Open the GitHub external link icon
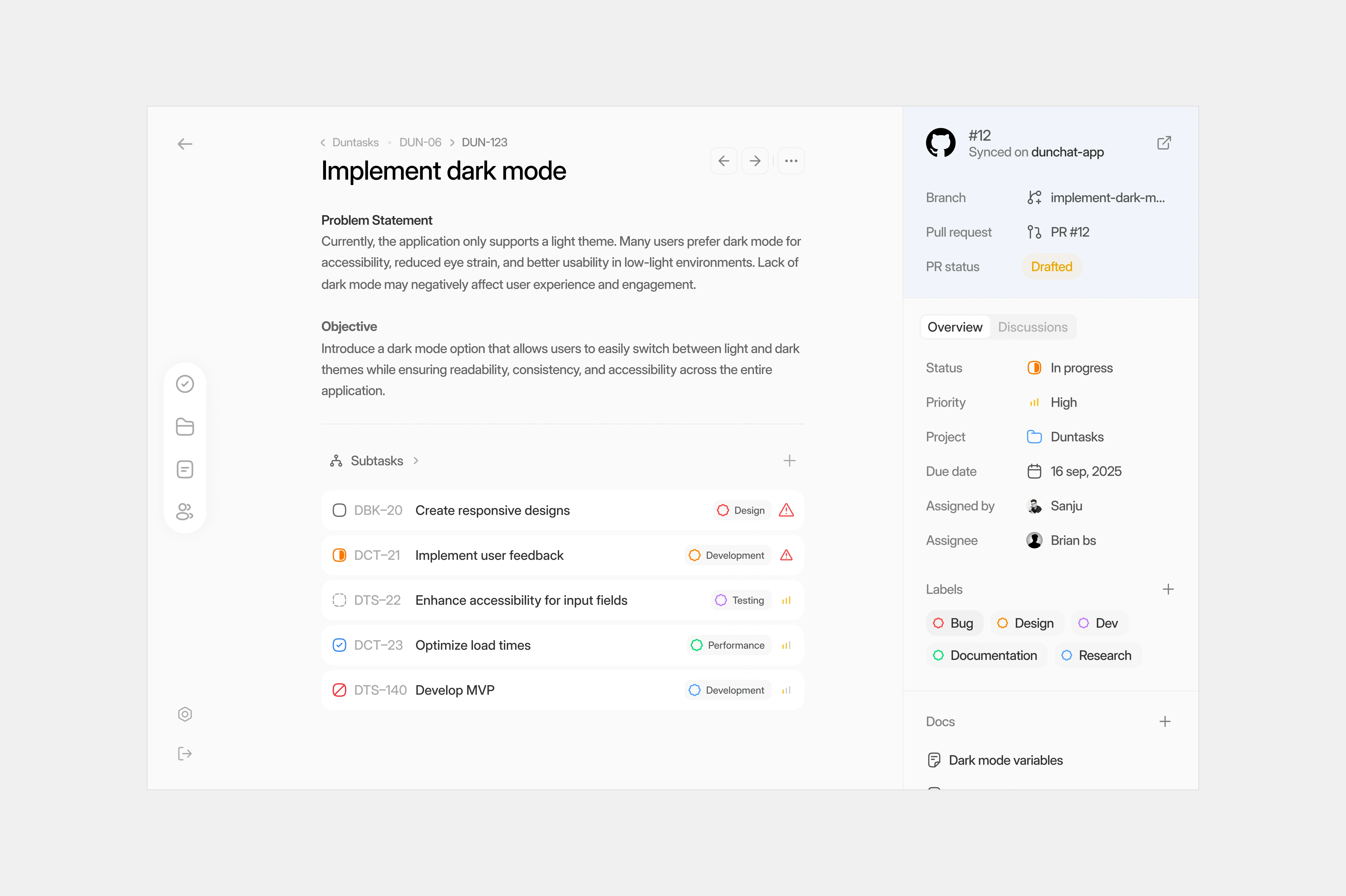The height and width of the screenshot is (896, 1346). 1164,143
